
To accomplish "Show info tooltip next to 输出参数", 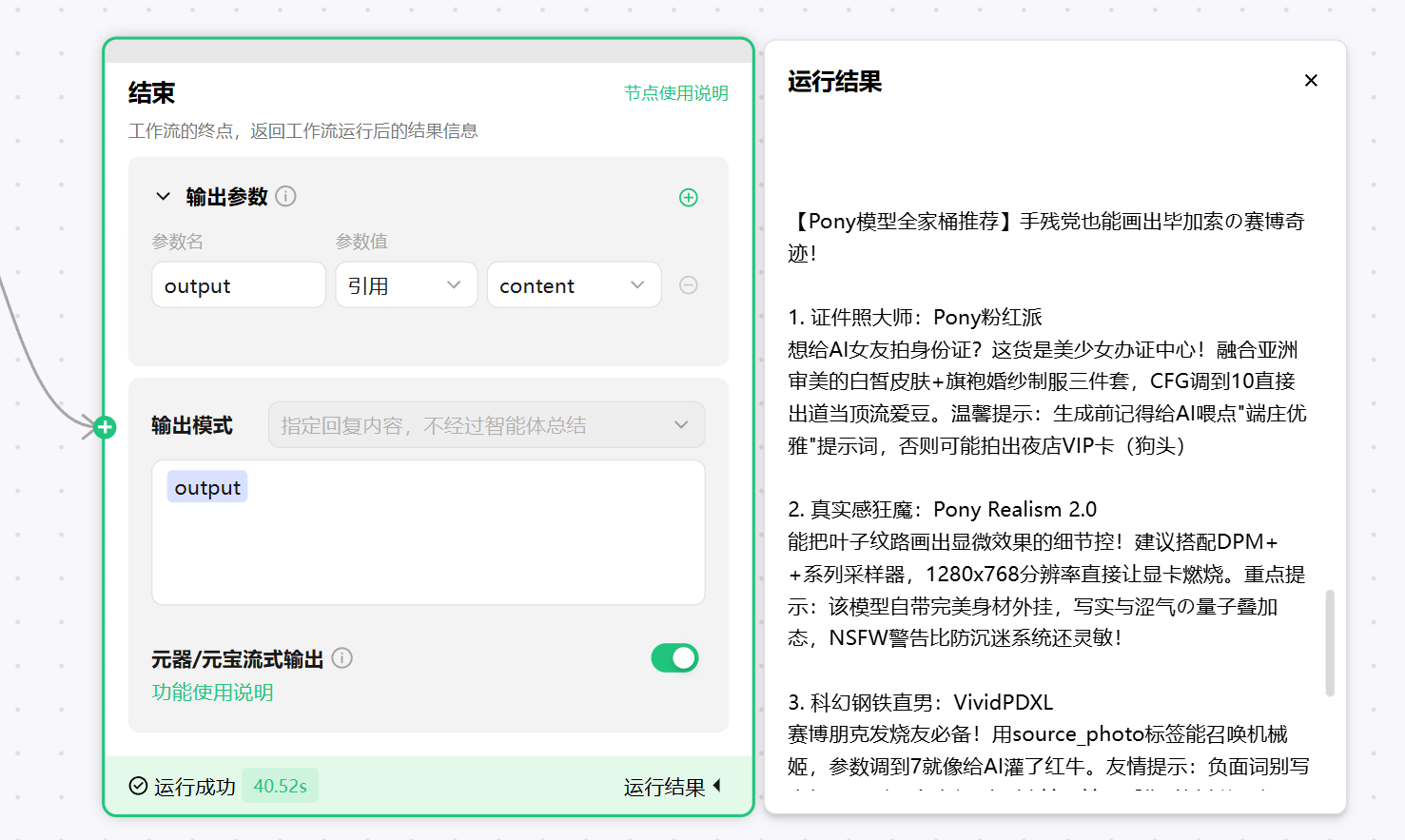I will click(x=285, y=196).
